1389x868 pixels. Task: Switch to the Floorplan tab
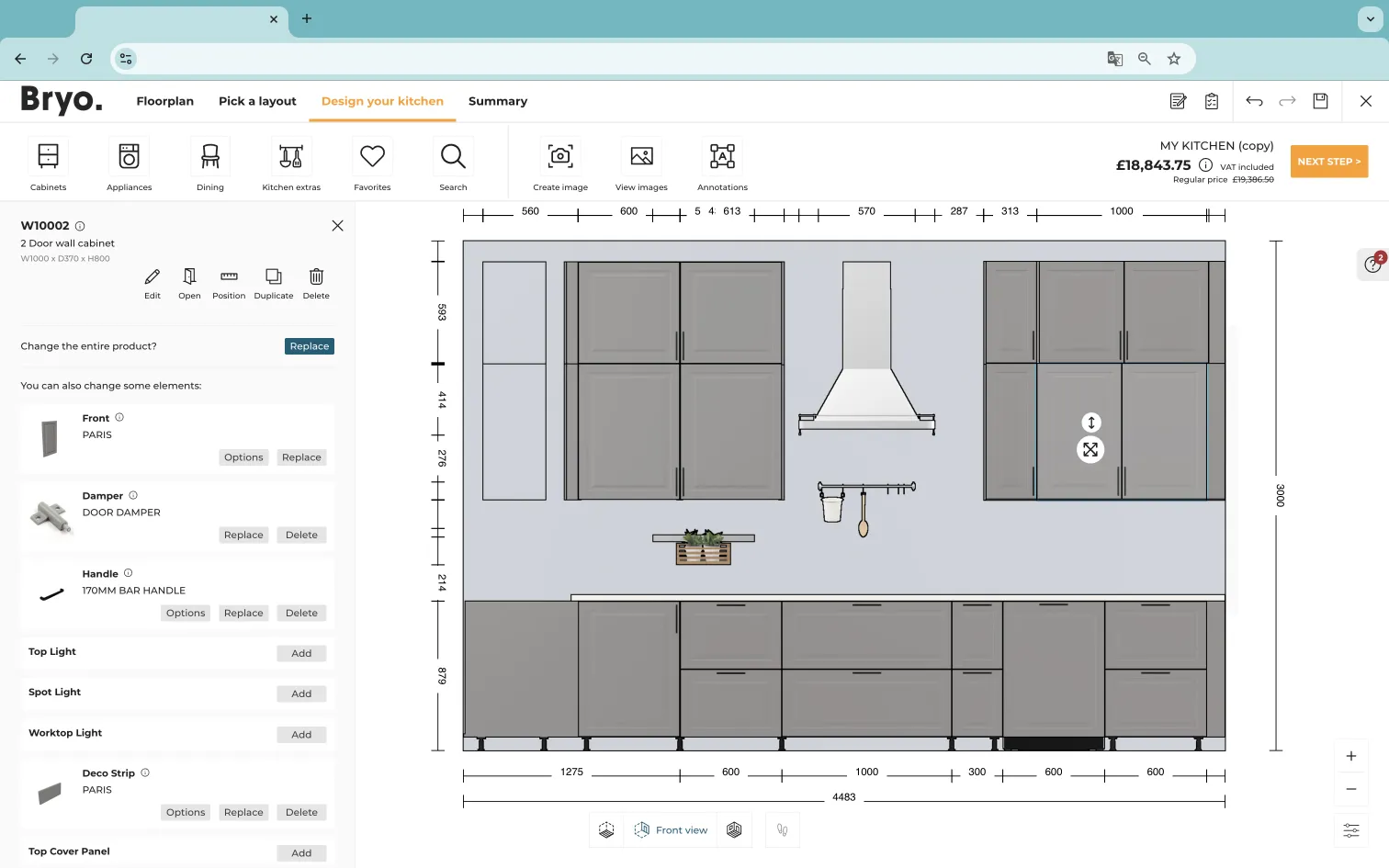point(164,101)
